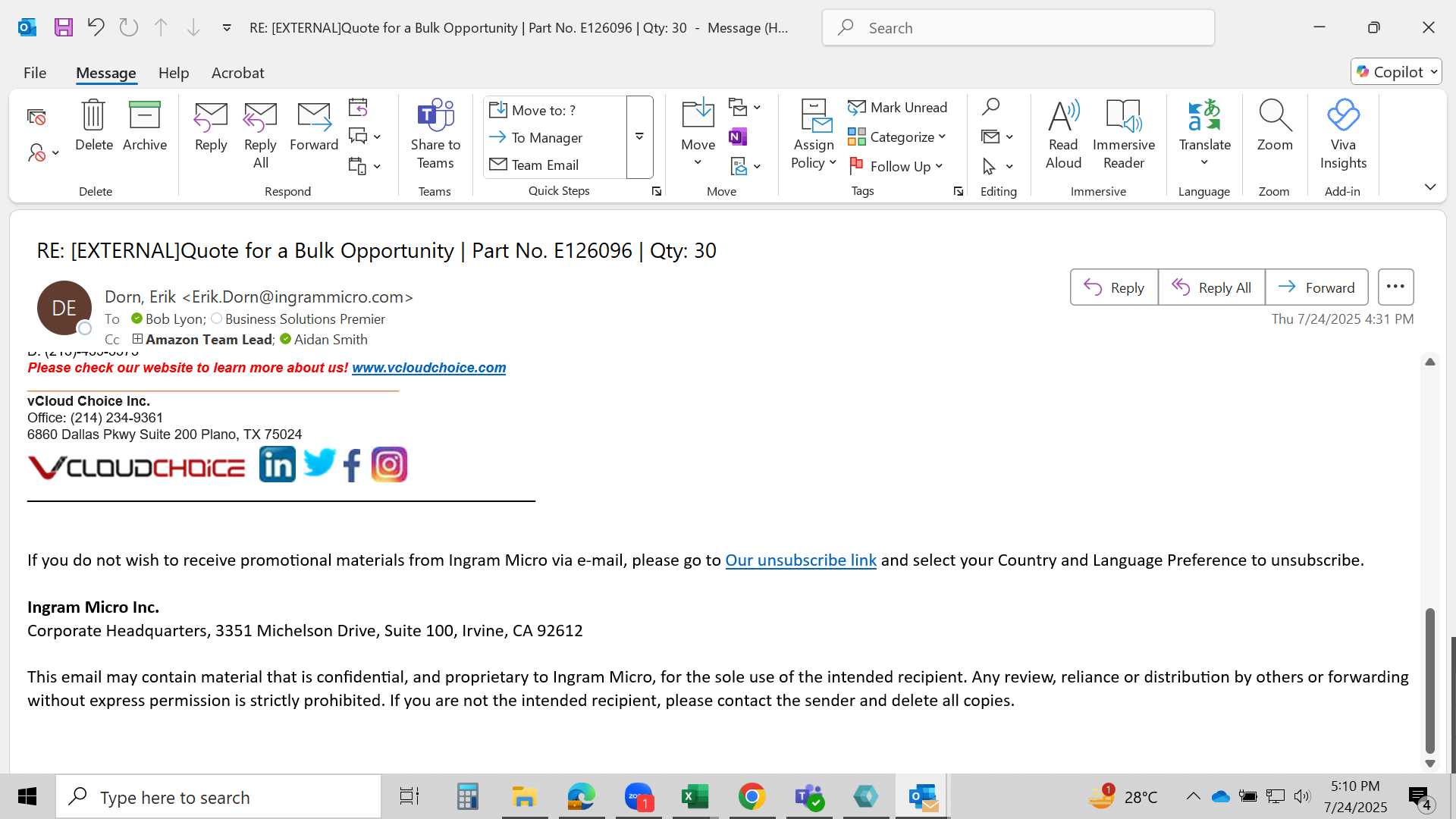
Task: Collapse the ribbon chevron
Action: pyautogui.click(x=1430, y=187)
